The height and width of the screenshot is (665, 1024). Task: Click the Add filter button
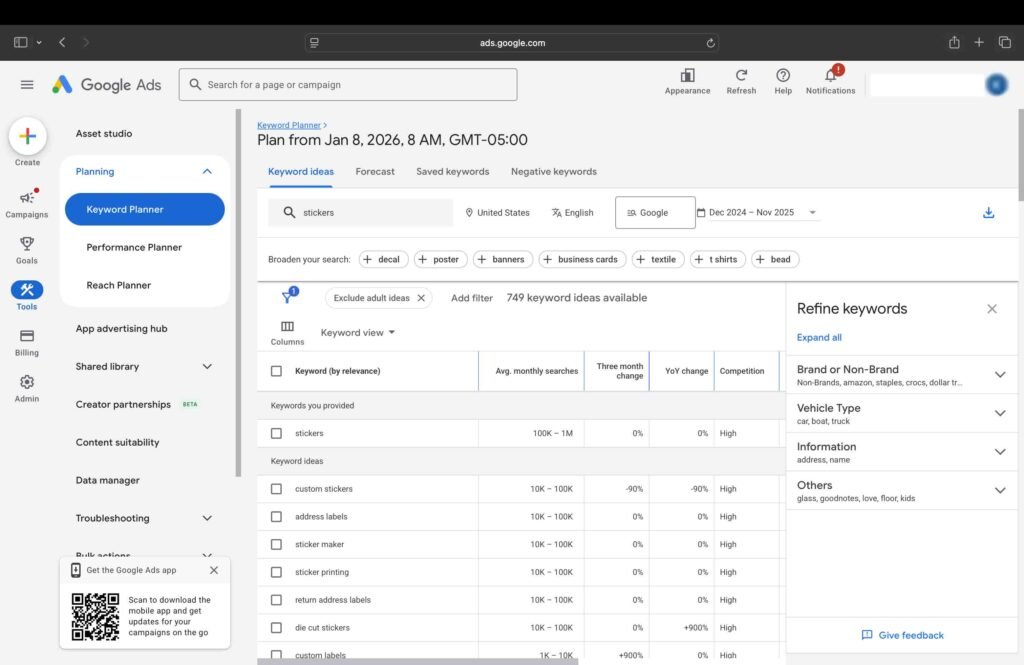tap(471, 298)
